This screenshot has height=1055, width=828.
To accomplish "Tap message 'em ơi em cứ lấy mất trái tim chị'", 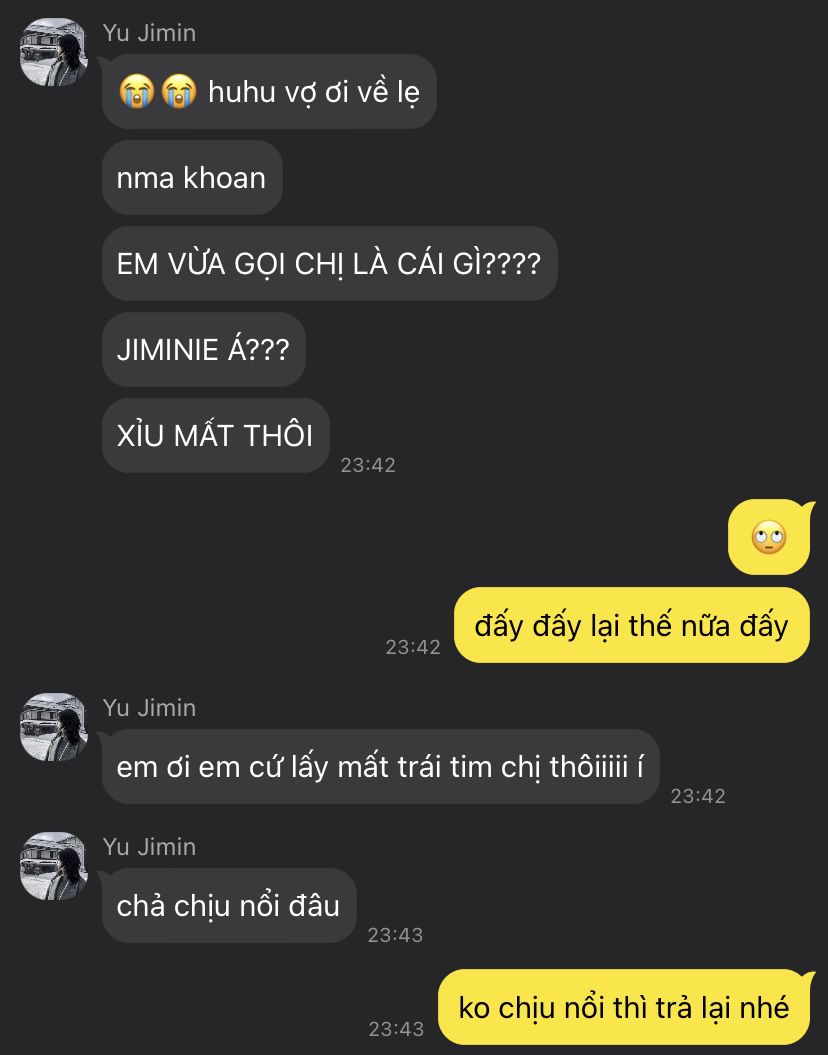I will (x=380, y=766).
